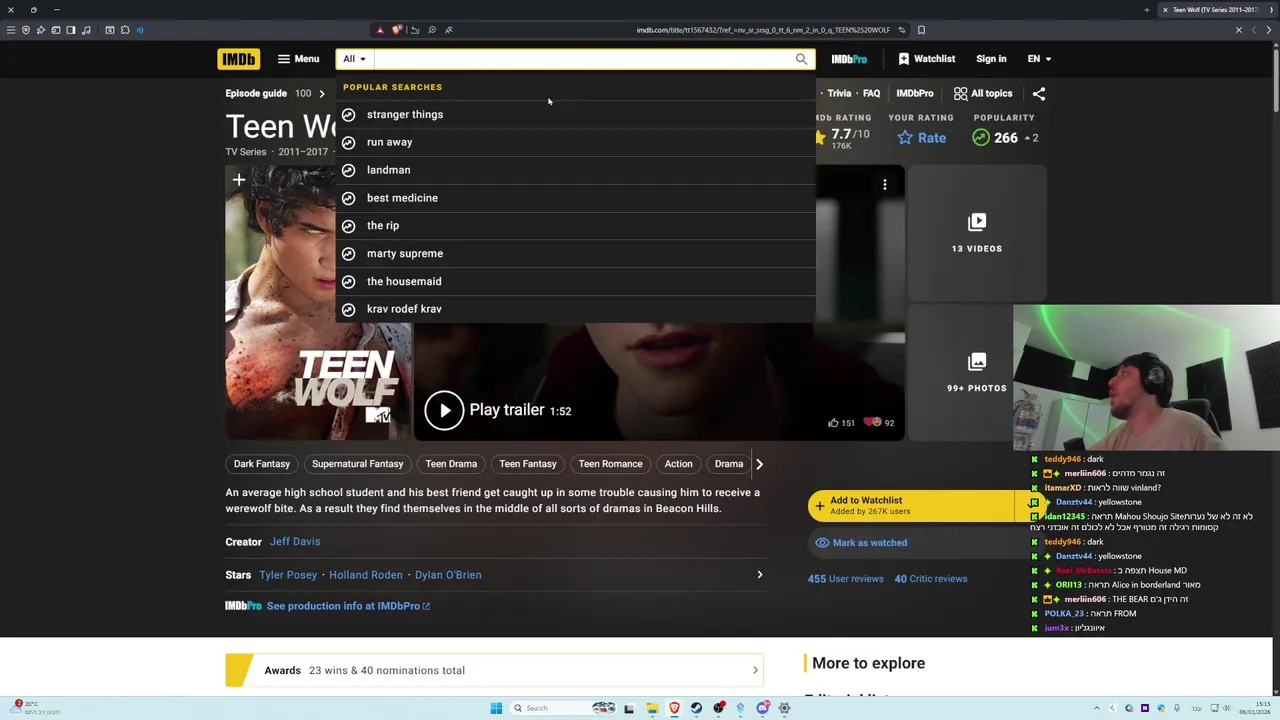
Task: Open Holland Roden's page
Action: (x=366, y=575)
